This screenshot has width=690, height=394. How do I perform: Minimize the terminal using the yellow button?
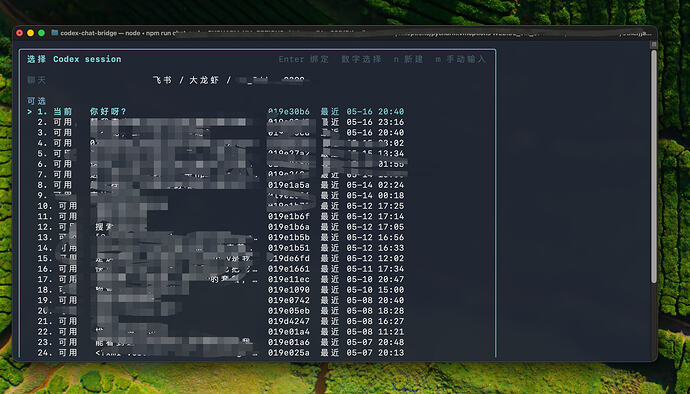(30, 33)
